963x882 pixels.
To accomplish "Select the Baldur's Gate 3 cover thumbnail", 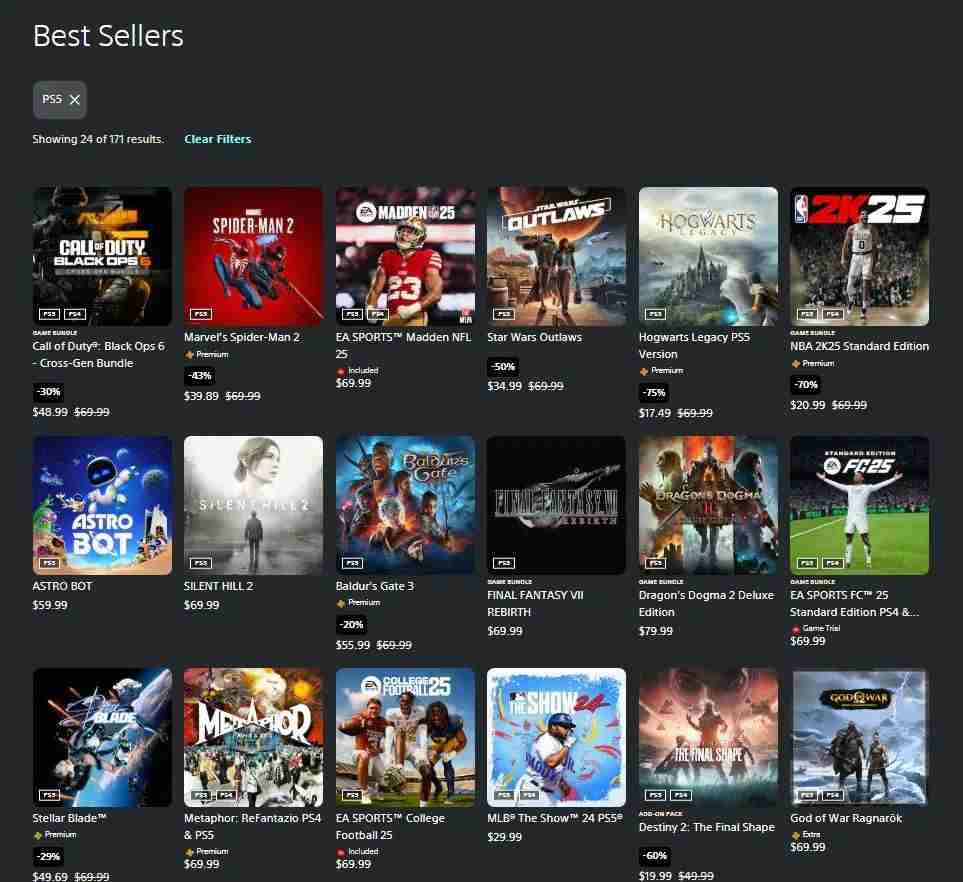I will point(405,505).
